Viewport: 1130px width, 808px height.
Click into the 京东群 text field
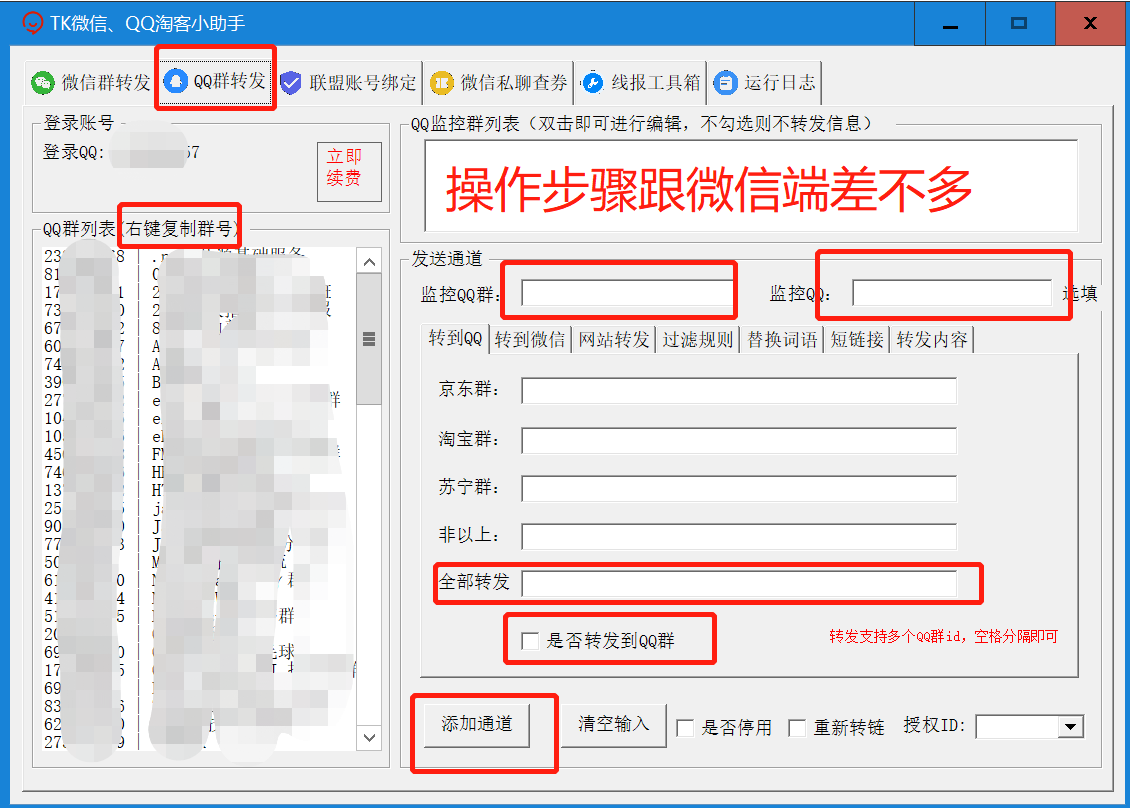coord(739,391)
